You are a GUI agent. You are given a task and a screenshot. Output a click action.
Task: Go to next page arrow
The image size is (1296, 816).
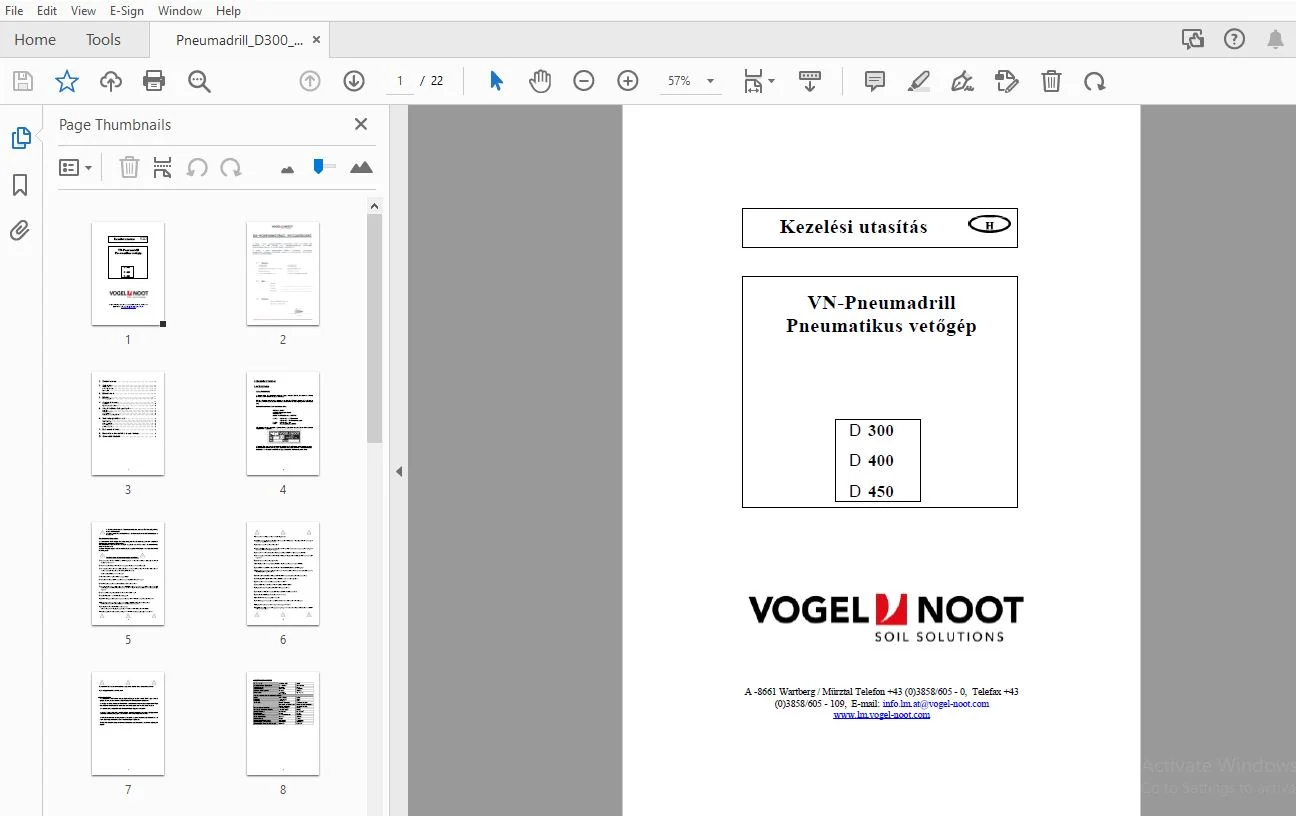(x=354, y=81)
